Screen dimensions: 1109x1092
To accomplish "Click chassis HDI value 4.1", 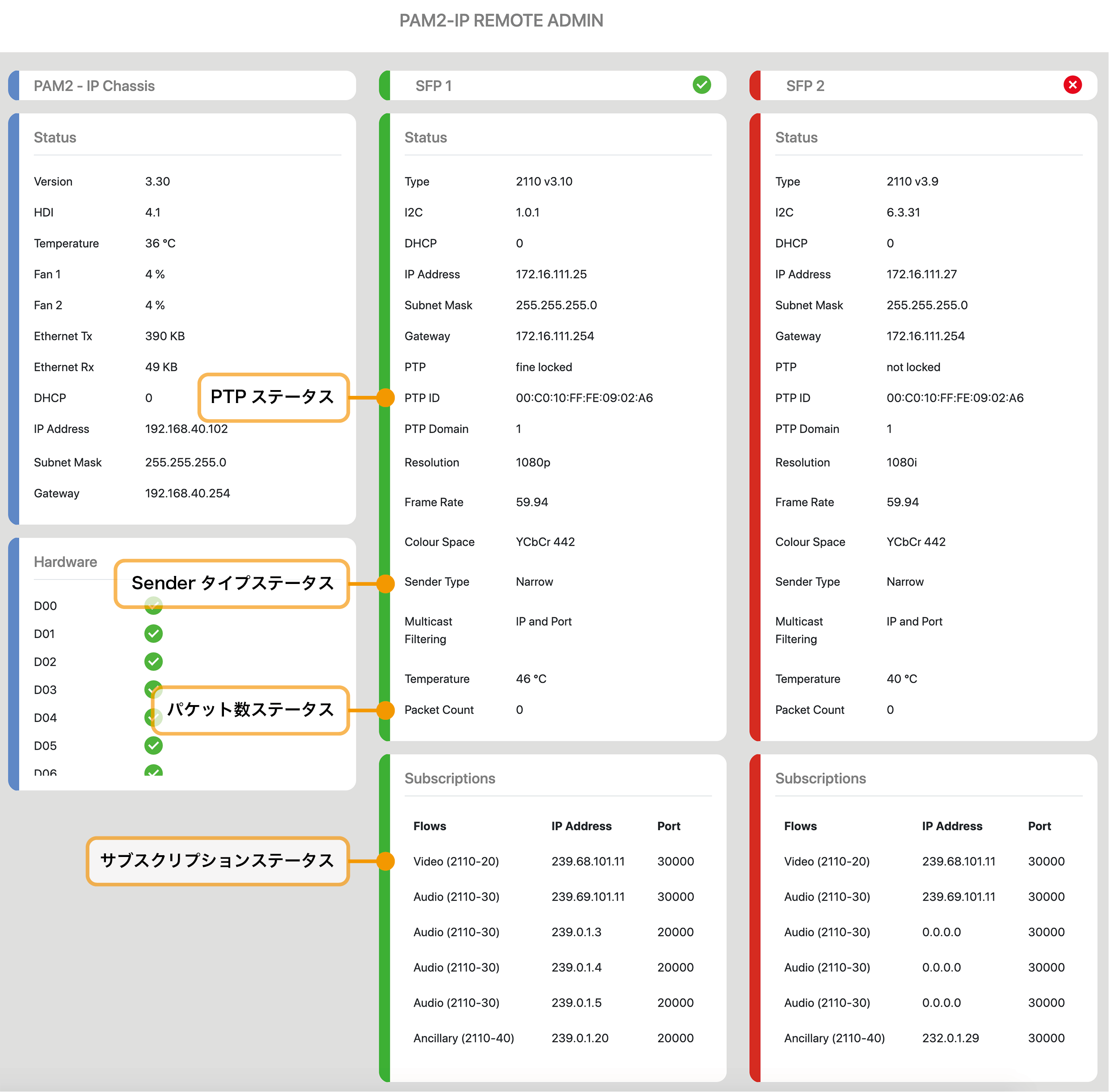I will coord(152,212).
